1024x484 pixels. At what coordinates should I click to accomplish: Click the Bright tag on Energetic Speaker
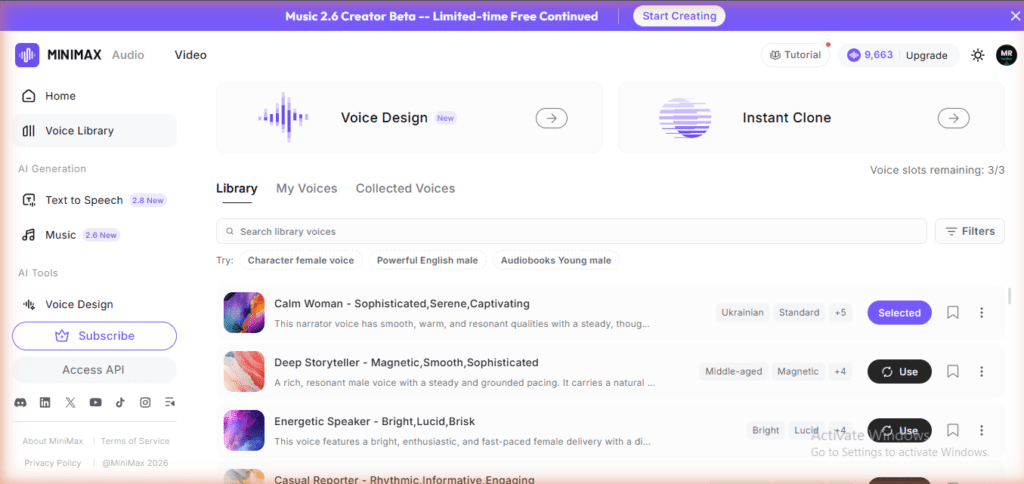[765, 430]
